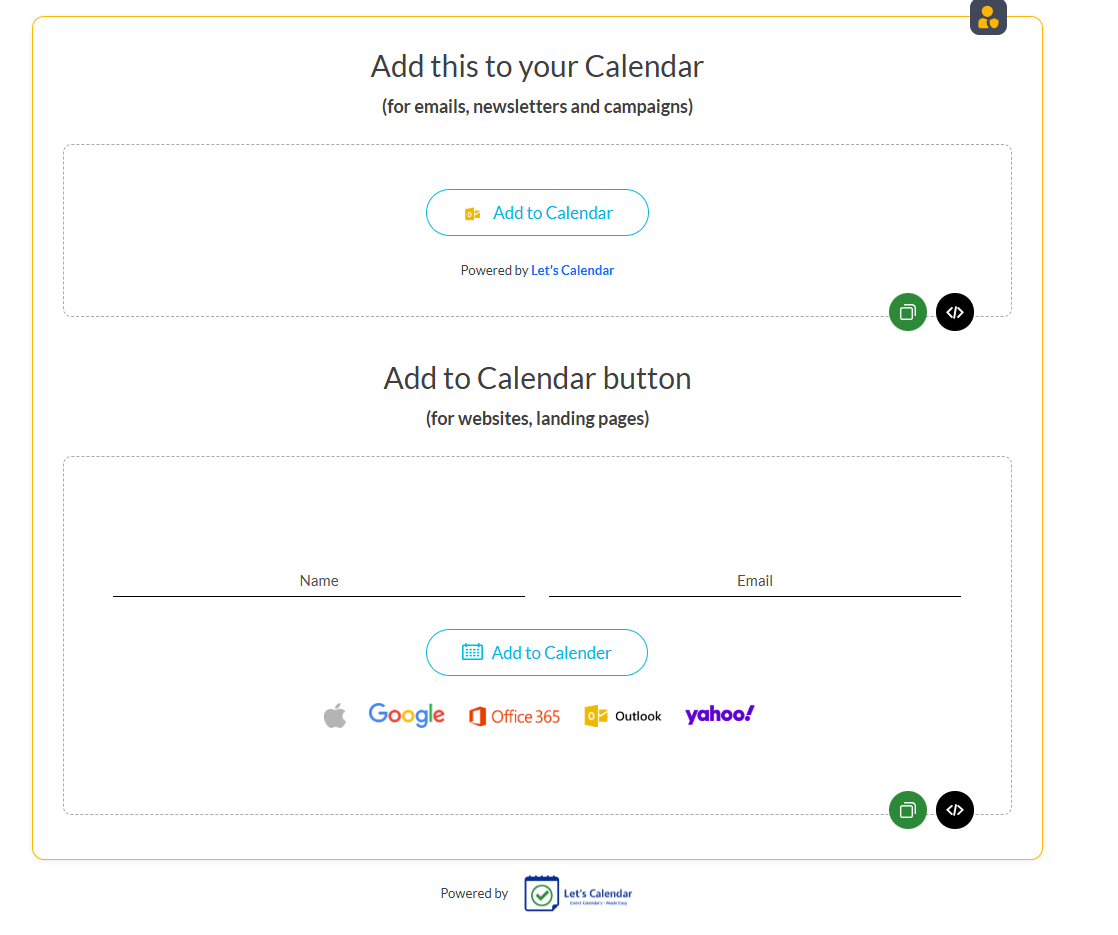Focus the Email input field
This screenshot has width=1118, height=935.
(755, 581)
